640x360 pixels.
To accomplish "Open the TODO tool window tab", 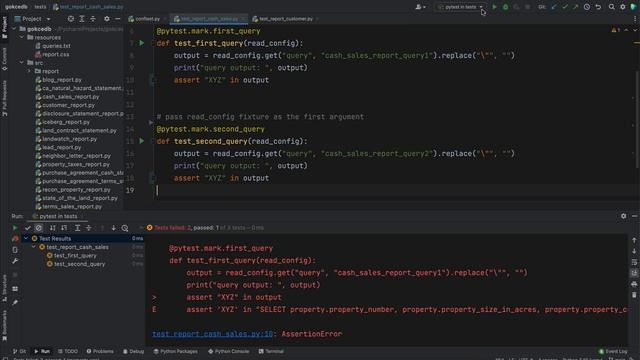I will pos(68,351).
